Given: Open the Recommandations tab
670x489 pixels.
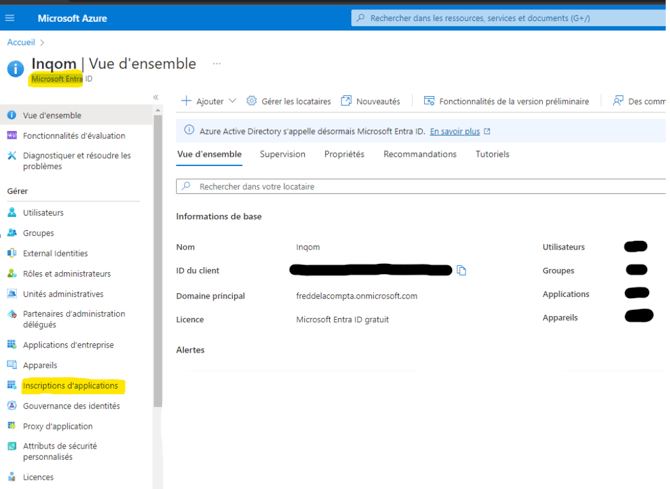Looking at the screenshot, I should [419, 154].
